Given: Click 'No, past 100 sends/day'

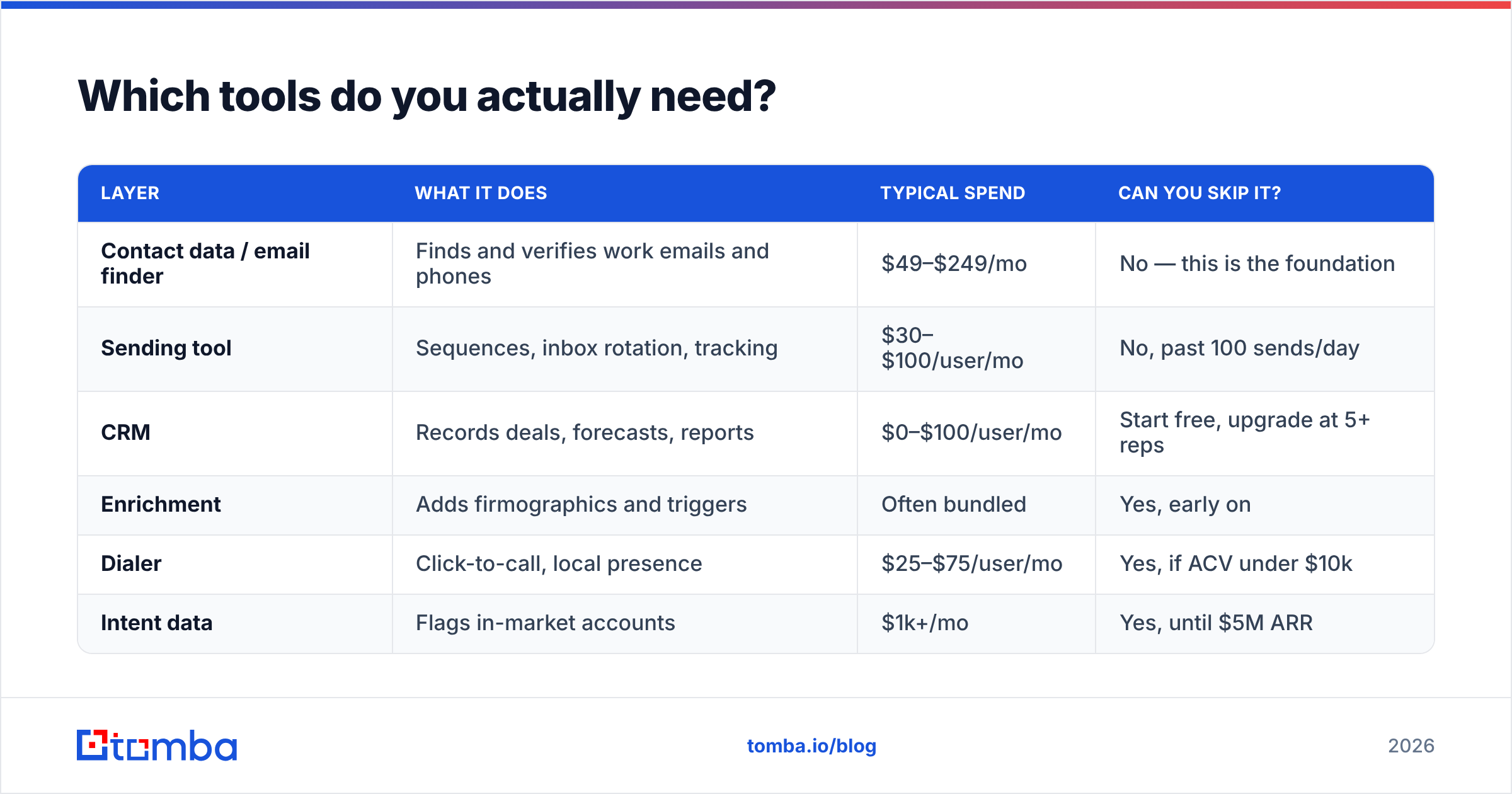Looking at the screenshot, I should coord(1239,348).
